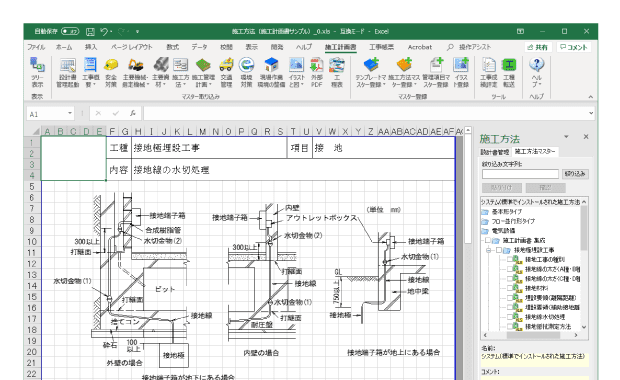Check the 接地抵抗測定方法 item checkbox
This screenshot has height=380, width=620.
tap(510, 327)
